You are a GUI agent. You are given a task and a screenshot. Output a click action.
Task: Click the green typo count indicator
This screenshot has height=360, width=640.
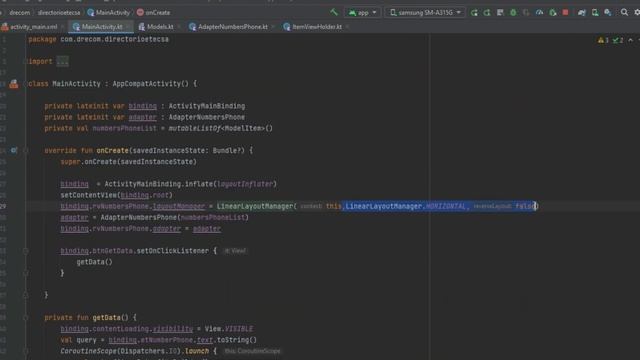click(618, 40)
